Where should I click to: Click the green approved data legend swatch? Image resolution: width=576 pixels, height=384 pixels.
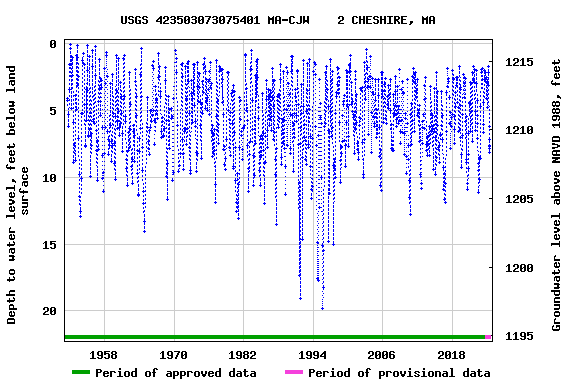[x=81, y=372]
